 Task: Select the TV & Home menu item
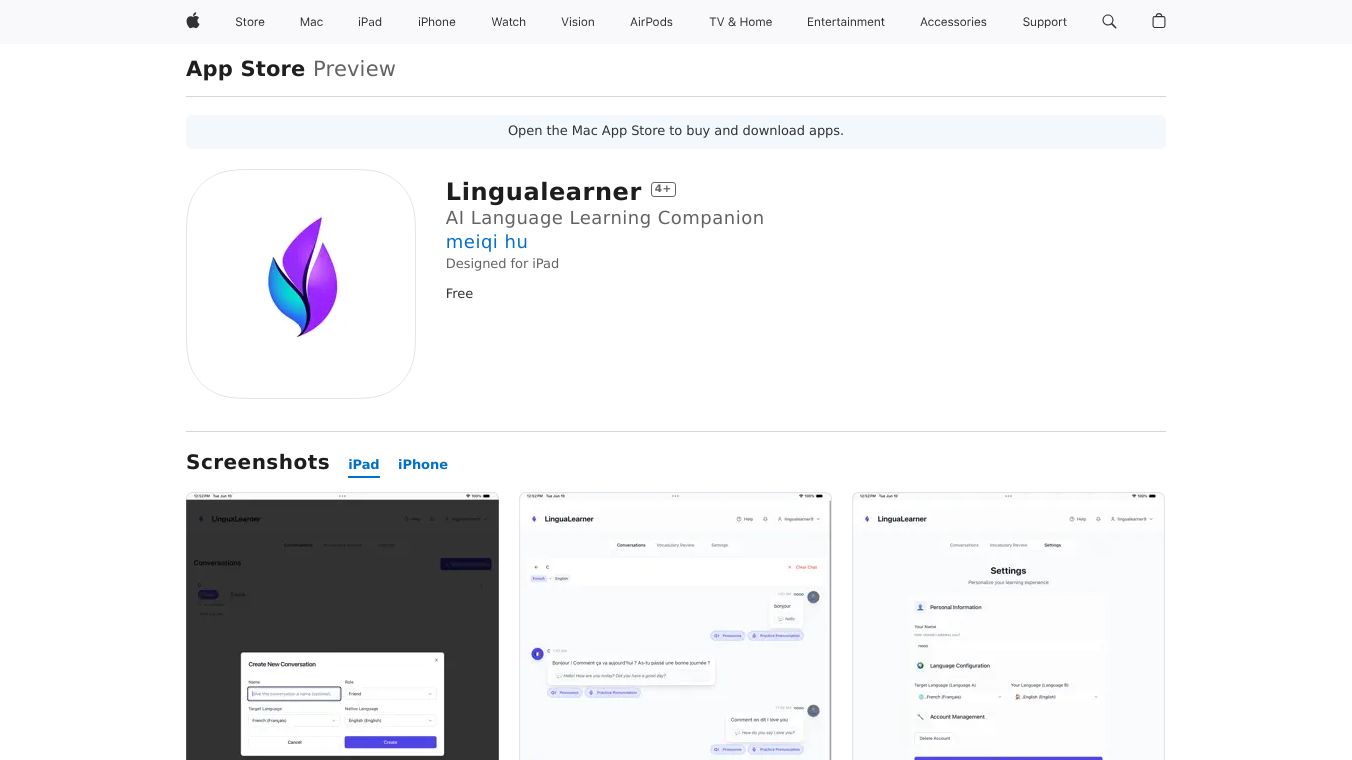point(741,22)
